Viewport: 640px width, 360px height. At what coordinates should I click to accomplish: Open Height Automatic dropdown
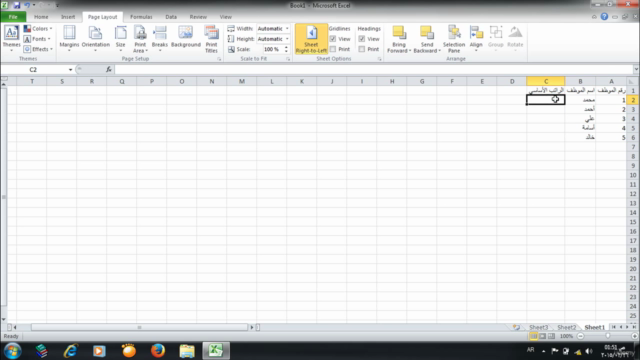(x=287, y=39)
